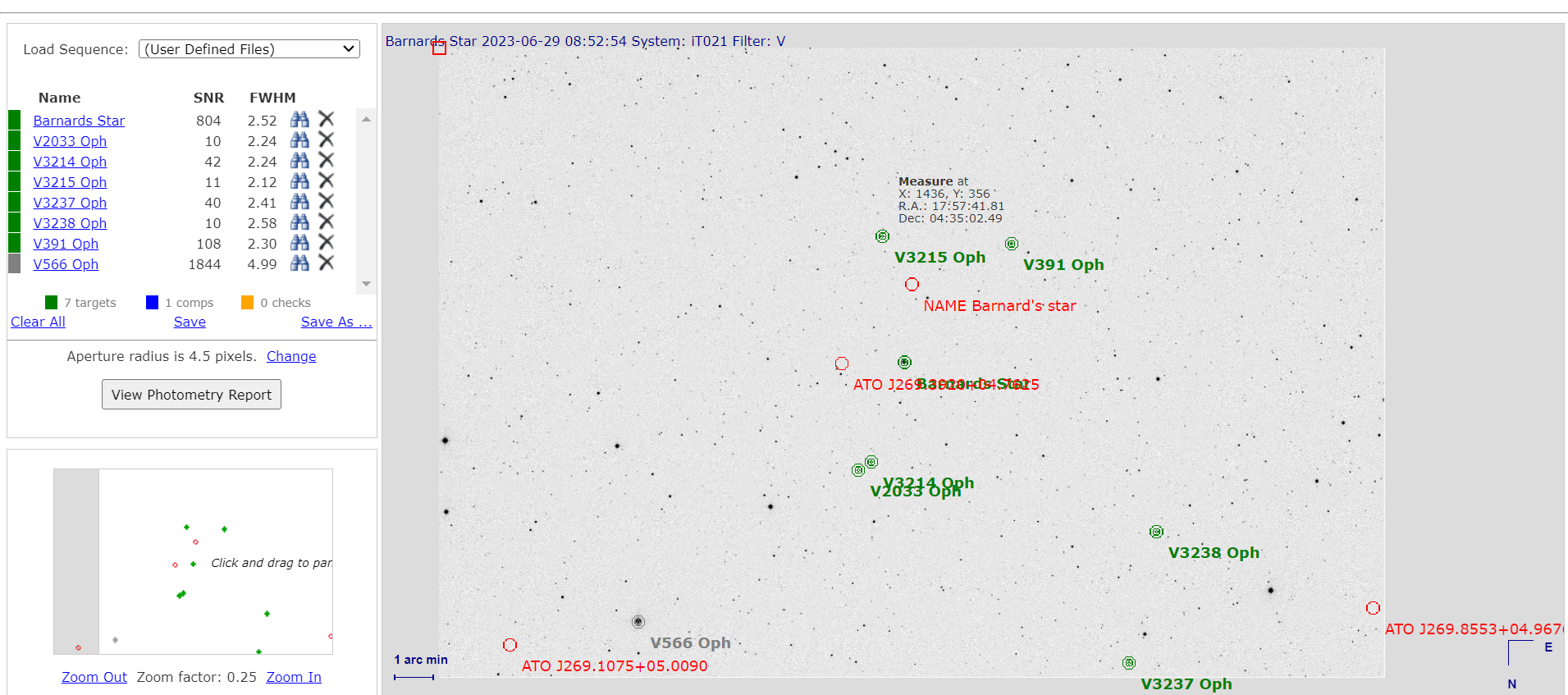
Task: Click Save As link
Action: (336, 322)
